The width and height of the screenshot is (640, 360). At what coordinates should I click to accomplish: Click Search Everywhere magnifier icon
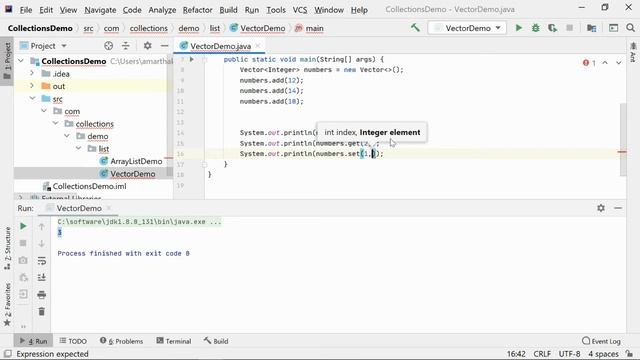[x=630, y=28]
